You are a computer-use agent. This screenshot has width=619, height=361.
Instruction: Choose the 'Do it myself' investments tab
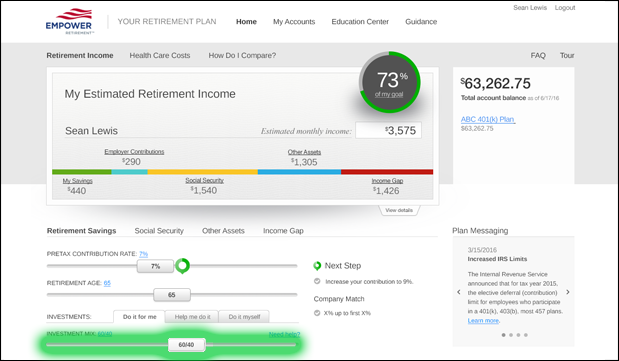244,316
